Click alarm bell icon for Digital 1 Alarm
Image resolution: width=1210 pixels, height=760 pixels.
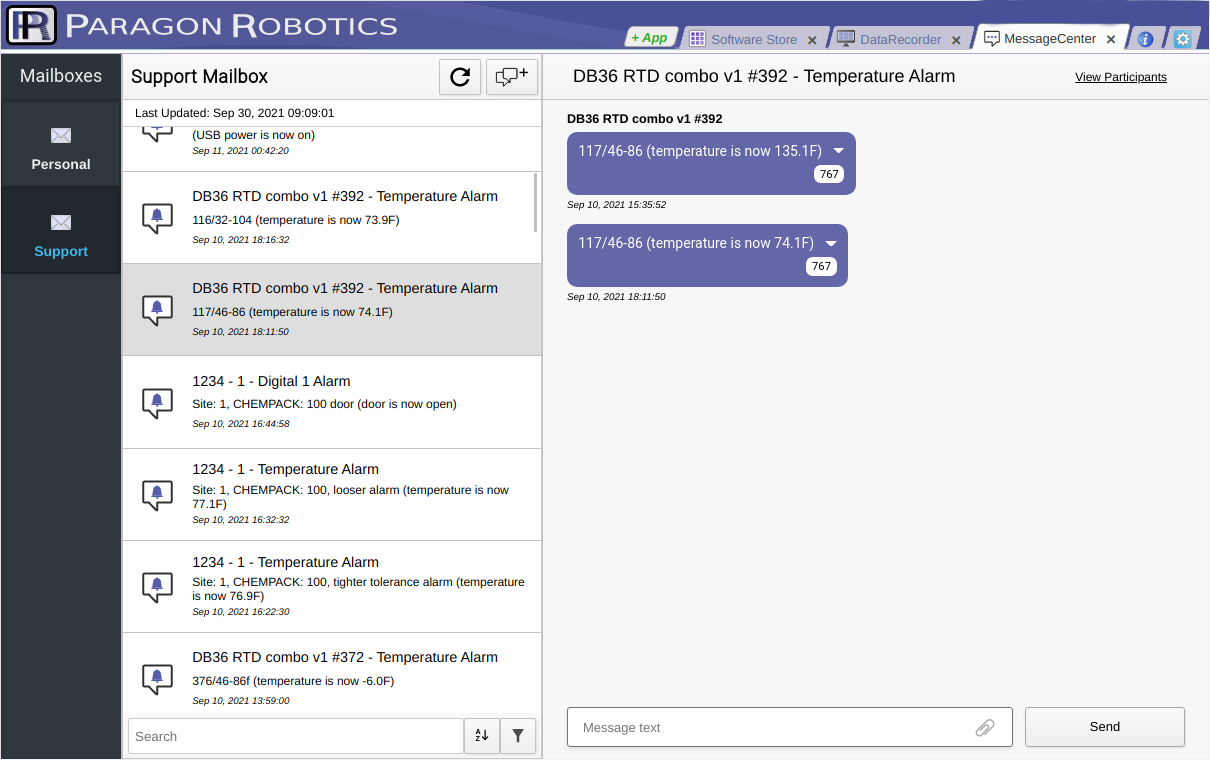coord(157,402)
